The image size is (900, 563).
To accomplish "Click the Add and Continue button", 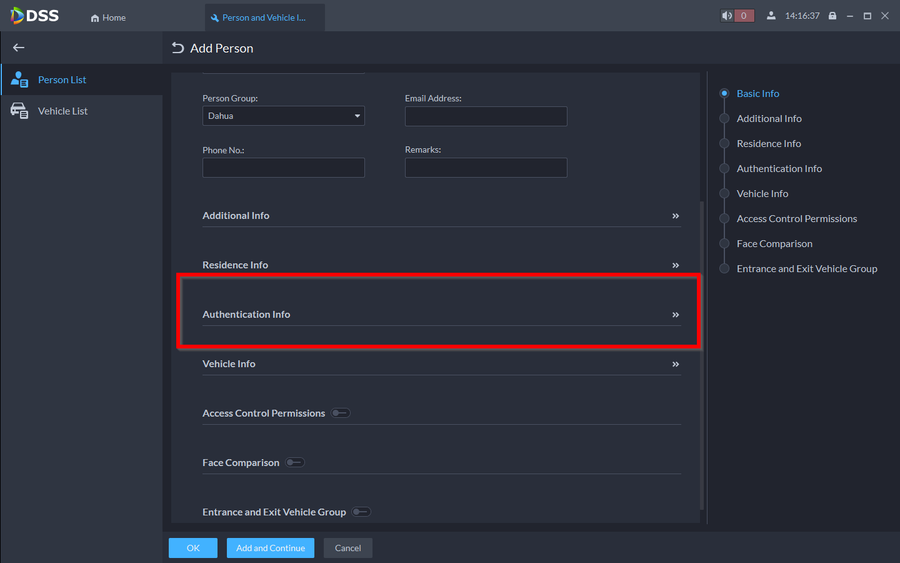I will 270,548.
